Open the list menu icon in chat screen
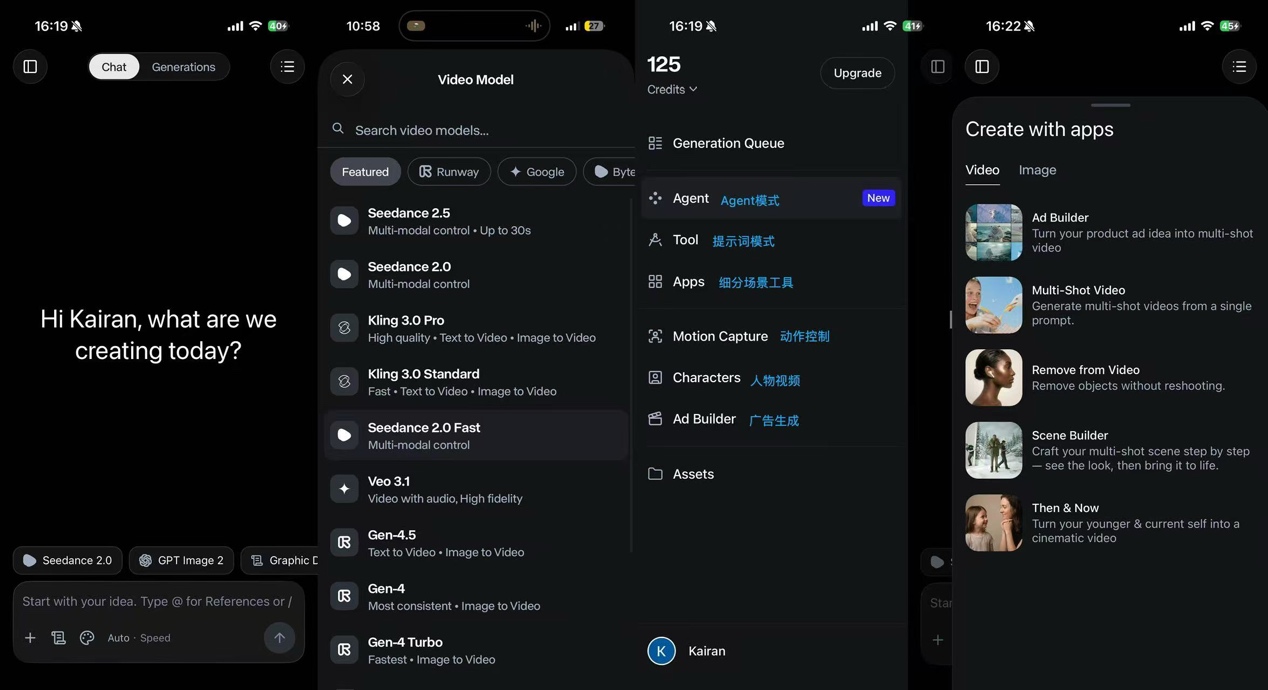This screenshot has height=690, width=1268. click(287, 67)
